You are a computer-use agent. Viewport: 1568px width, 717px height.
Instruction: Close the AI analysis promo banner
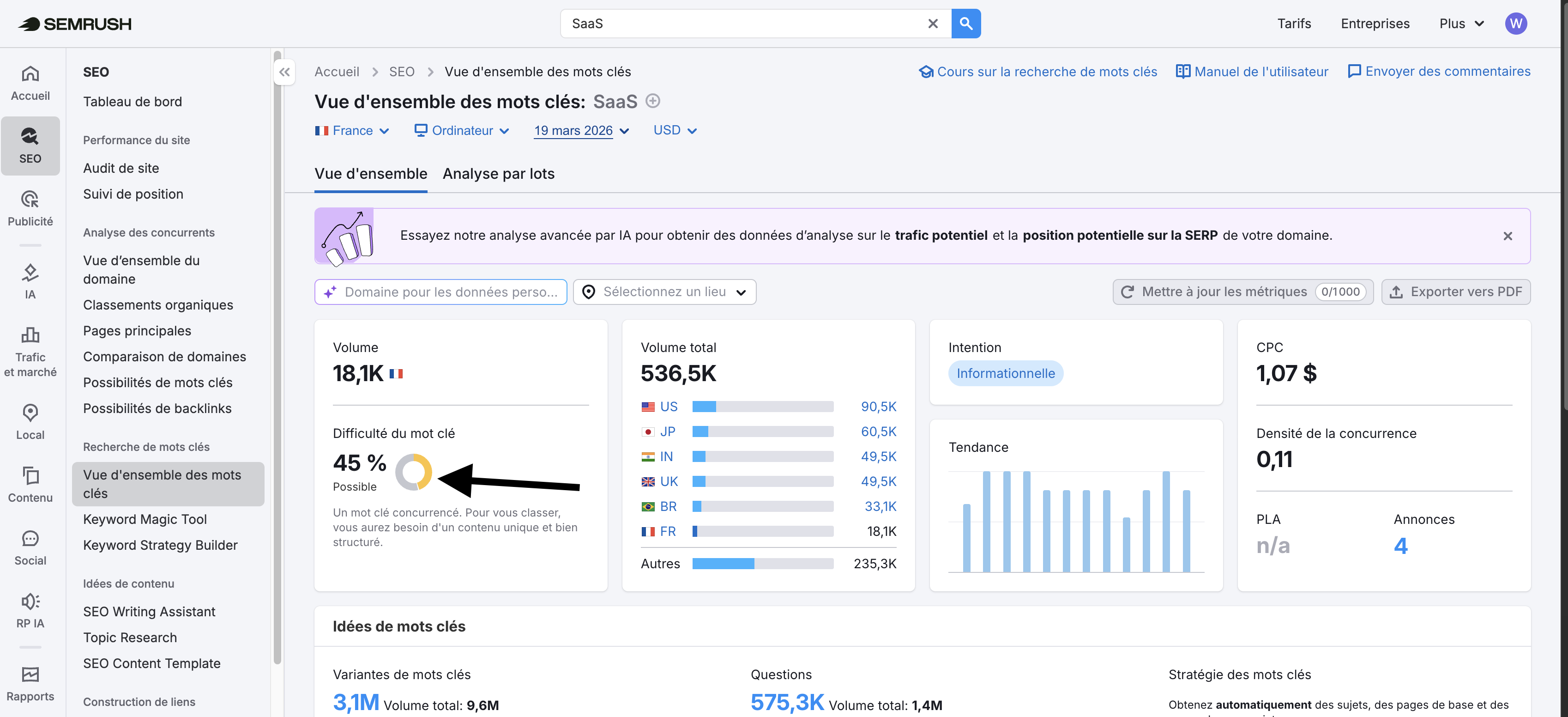click(1508, 236)
